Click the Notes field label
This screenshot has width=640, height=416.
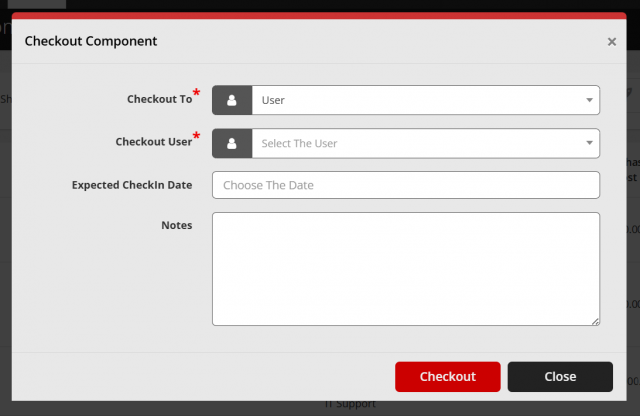(x=176, y=225)
